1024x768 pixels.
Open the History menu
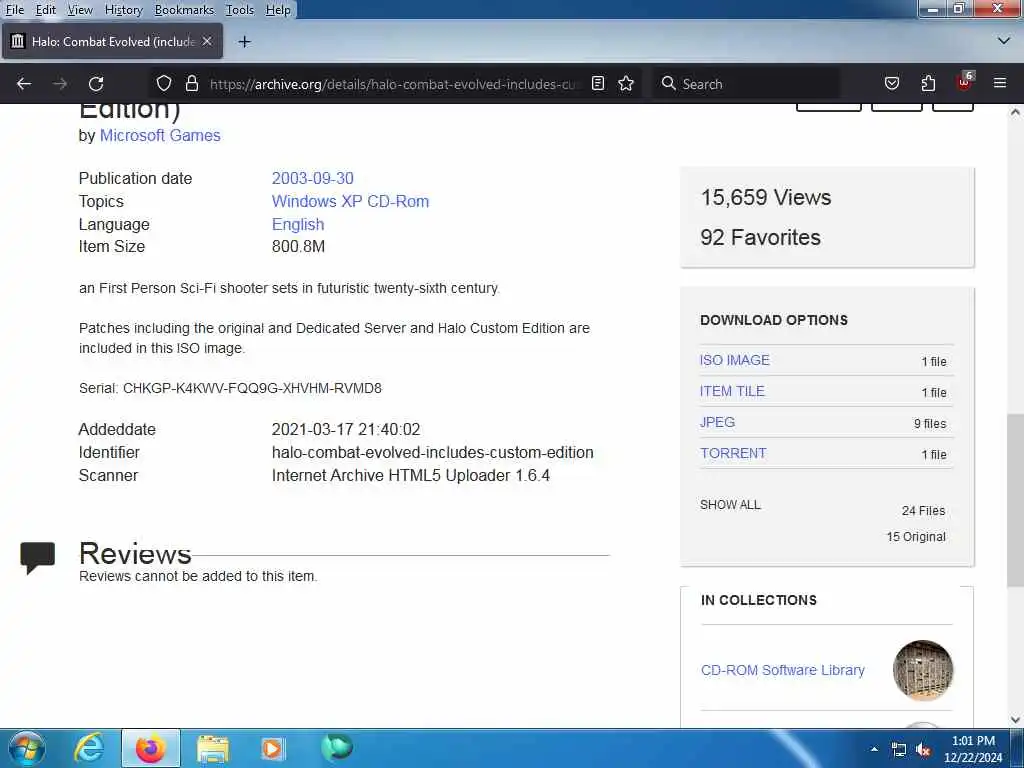[123, 10]
